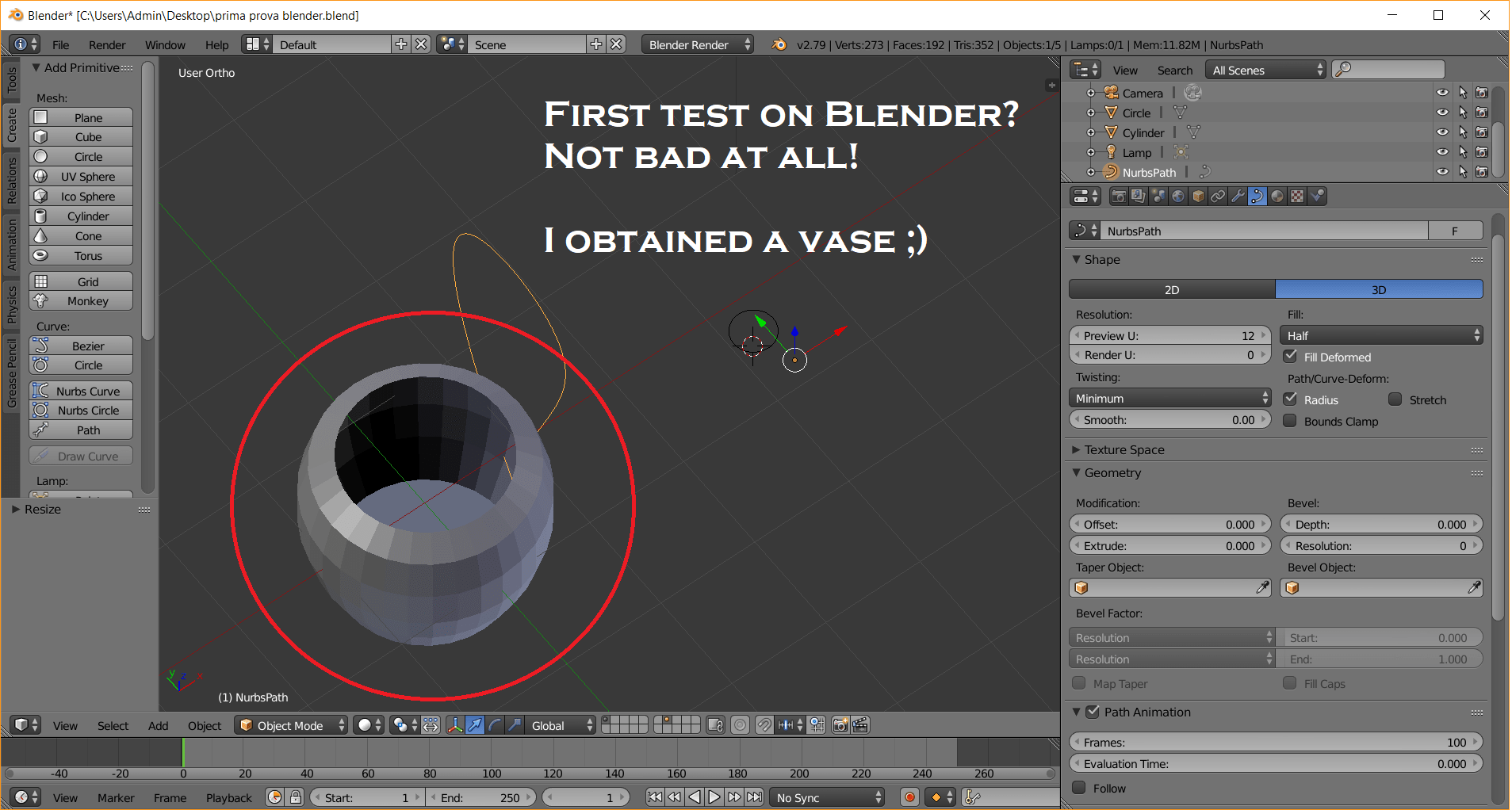Toggle automatic keyframe record button
1512x810 pixels.
(910, 797)
